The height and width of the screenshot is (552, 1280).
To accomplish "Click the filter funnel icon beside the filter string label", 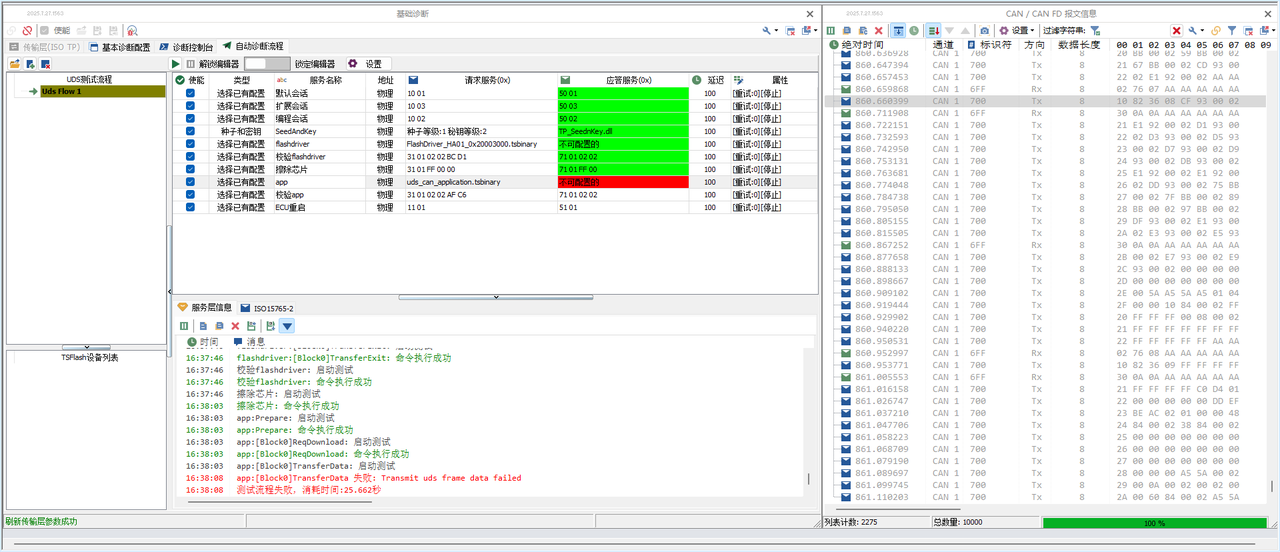I will click(1096, 31).
